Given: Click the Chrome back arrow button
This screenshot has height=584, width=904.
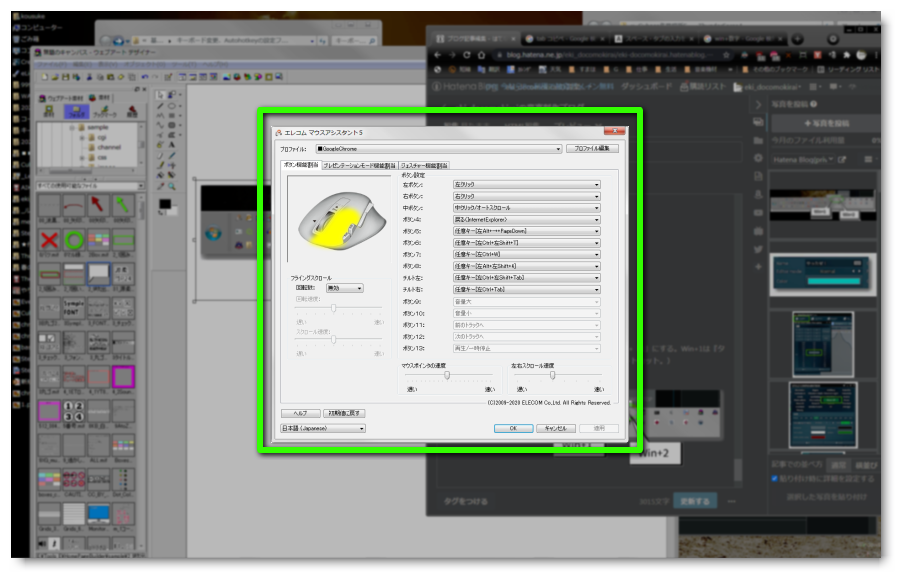Looking at the screenshot, I should 438,55.
